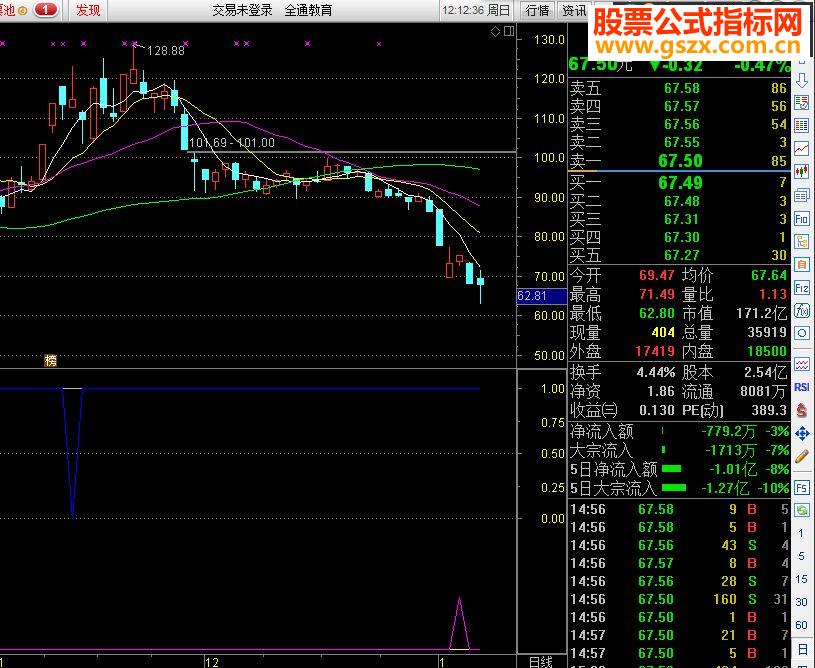Click the F5 chart switch icon
Screen dimensions: 815x668
[x=801, y=488]
